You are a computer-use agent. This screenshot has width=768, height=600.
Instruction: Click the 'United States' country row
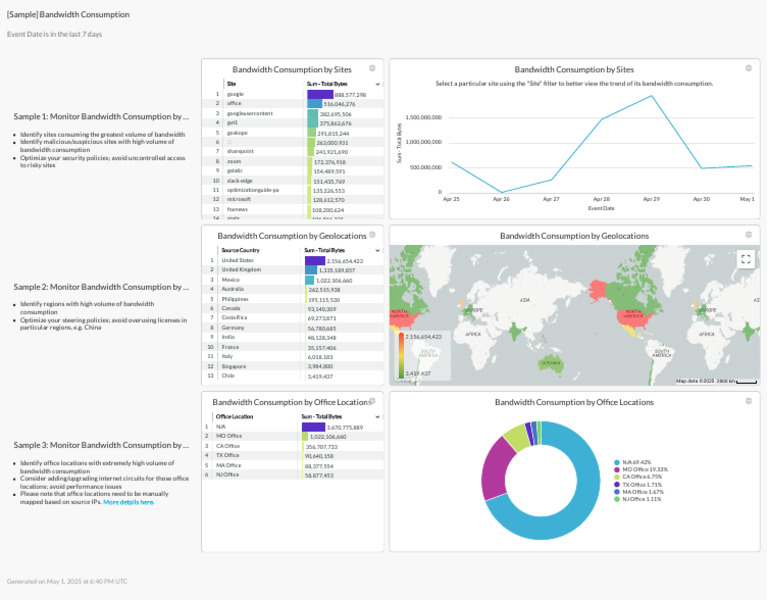(x=293, y=261)
